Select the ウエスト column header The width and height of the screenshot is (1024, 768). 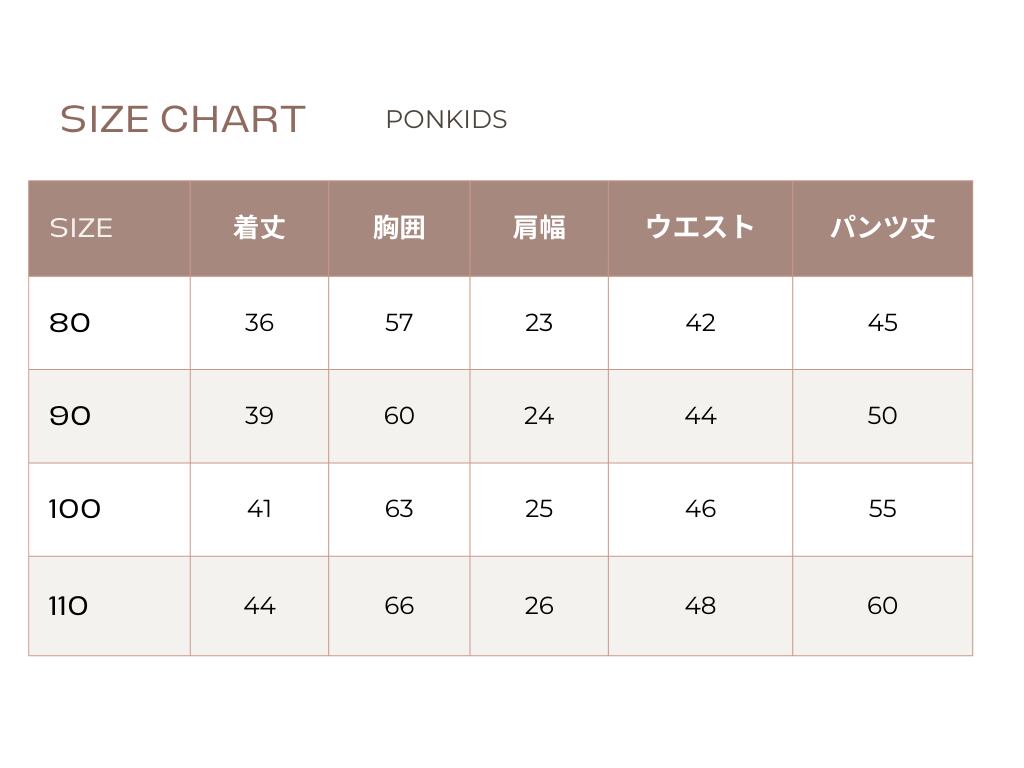point(700,227)
